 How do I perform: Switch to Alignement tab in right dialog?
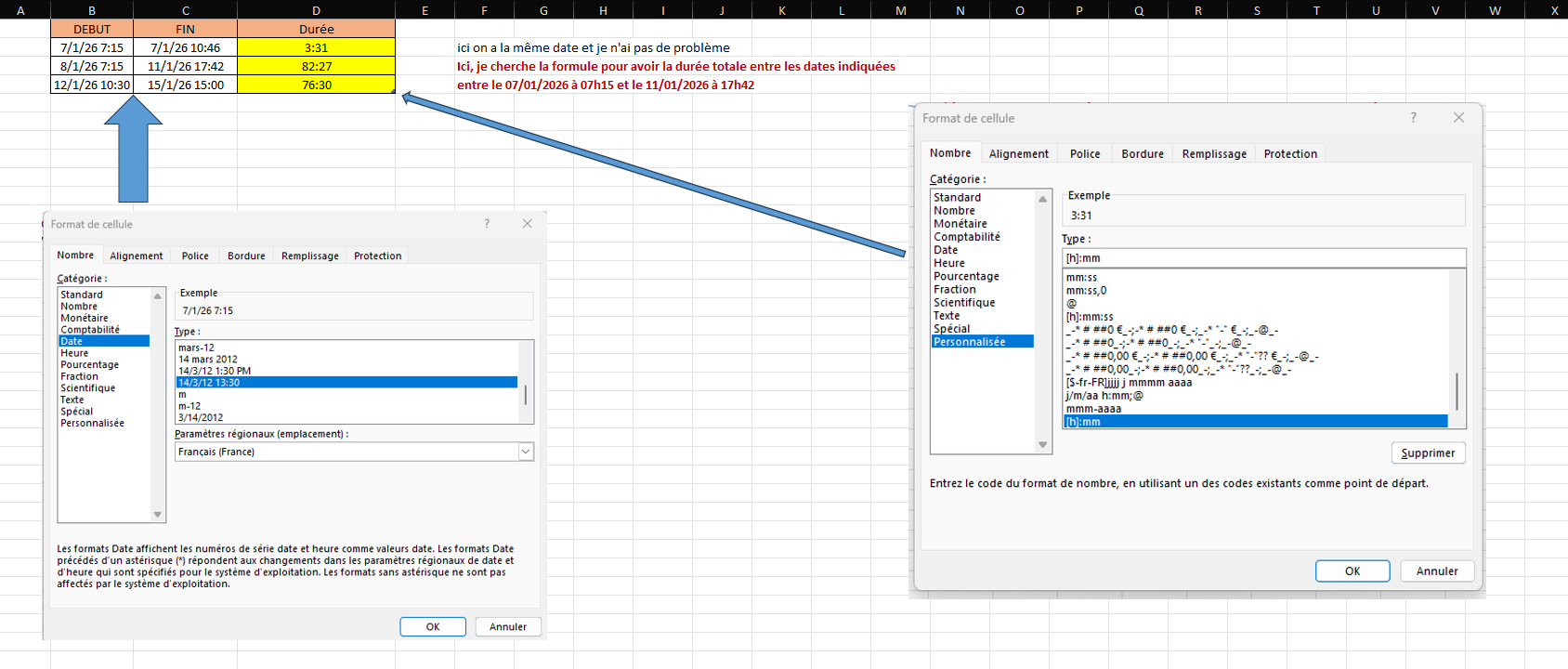(1018, 154)
